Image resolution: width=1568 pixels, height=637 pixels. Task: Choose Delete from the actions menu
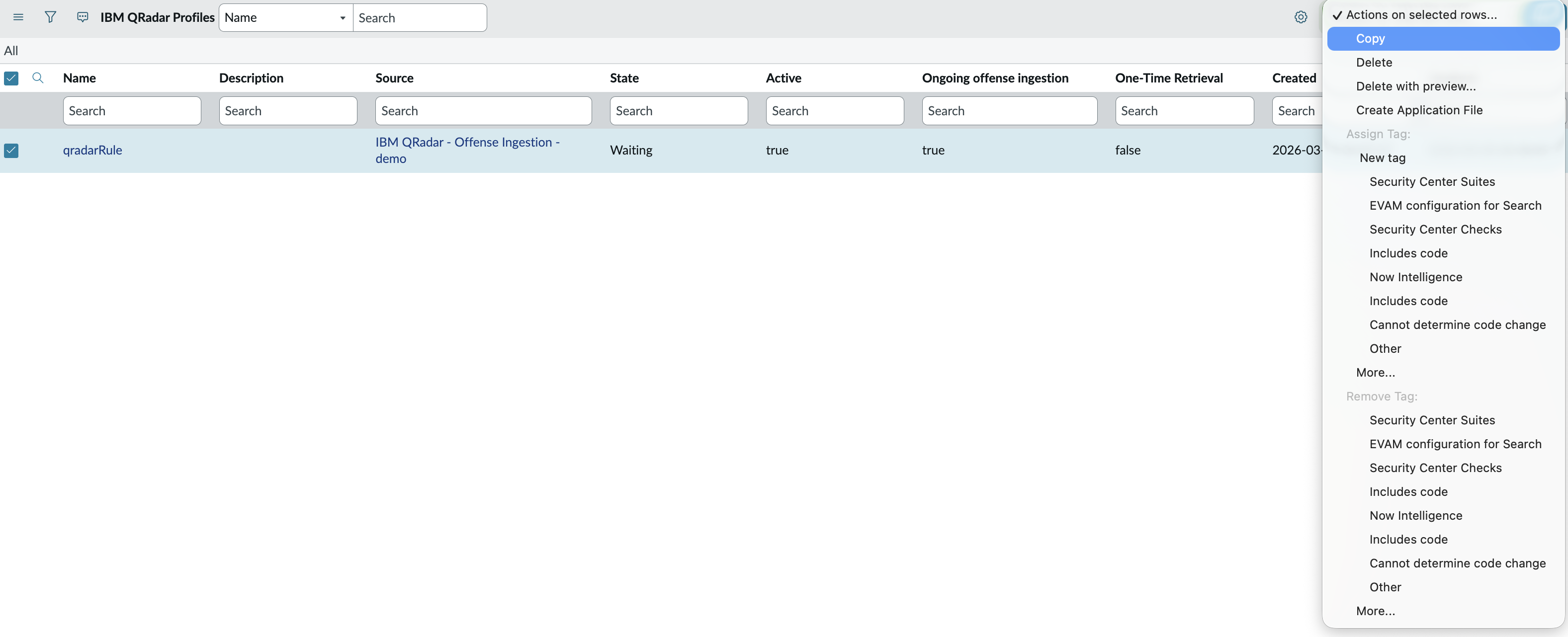[1443, 62]
